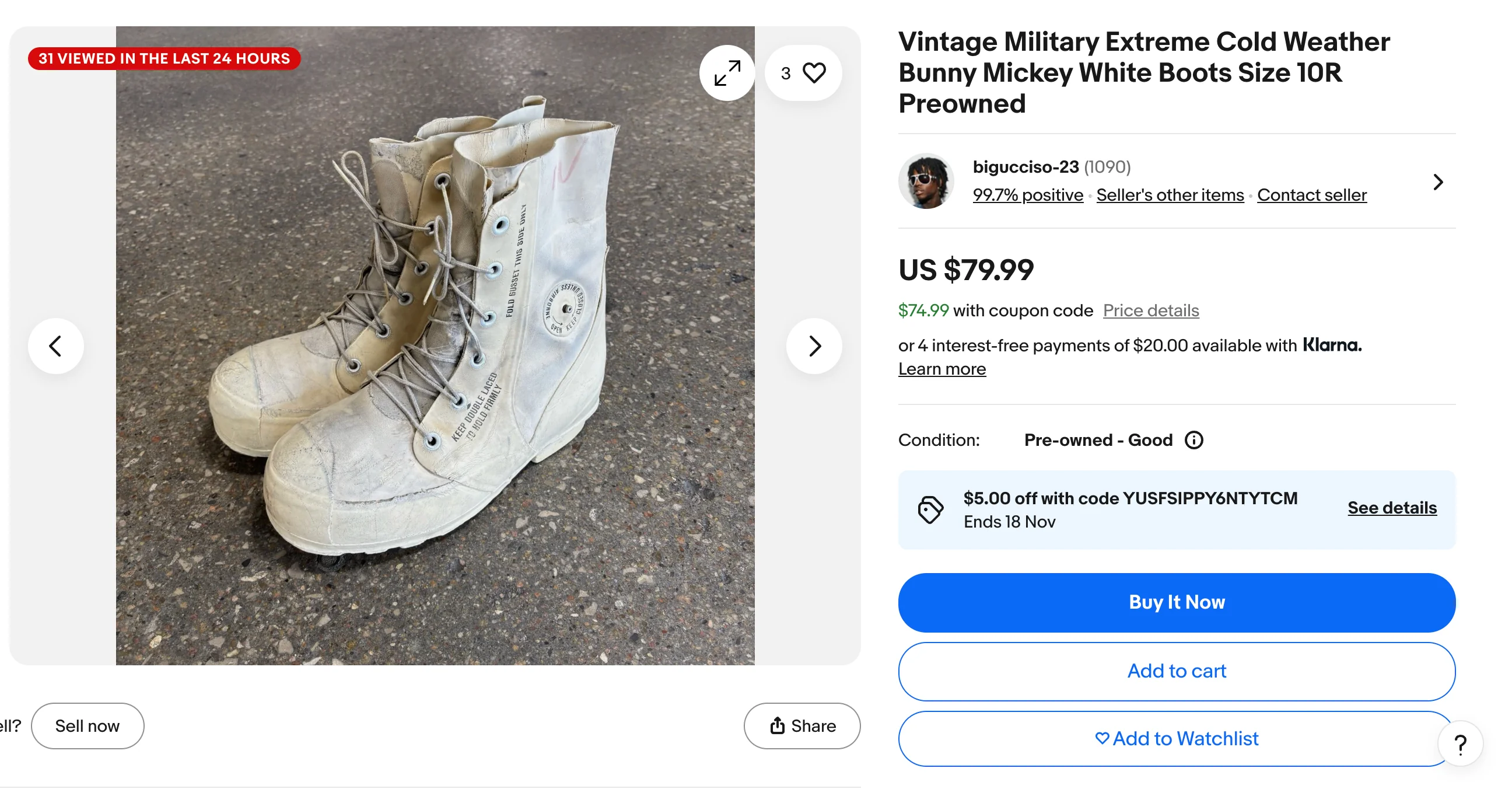This screenshot has height=789, width=1512.
Task: Open the help question mark button
Action: [1459, 744]
